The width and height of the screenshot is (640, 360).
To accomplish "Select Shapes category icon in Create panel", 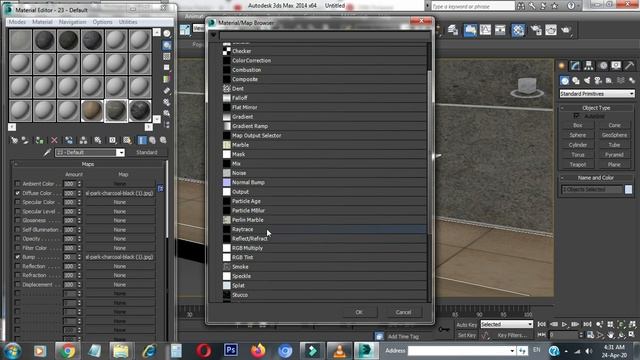I will tap(576, 80).
